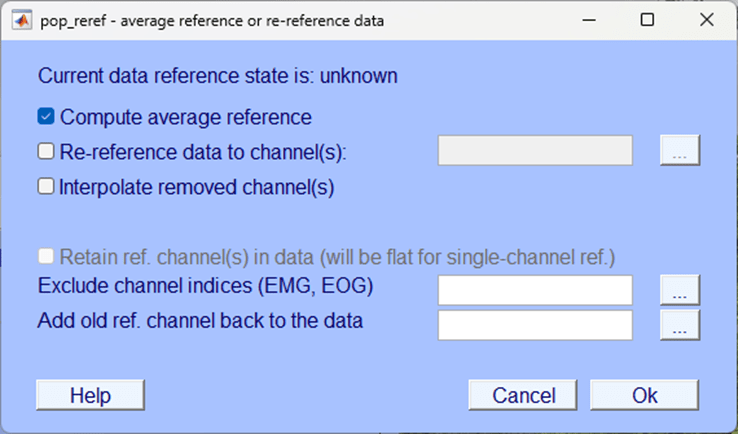
Task: Confirm with the Ok button
Action: click(x=644, y=395)
